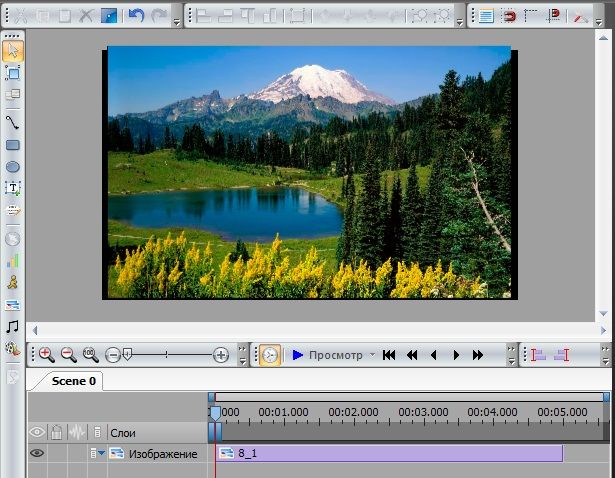
Task: Click the rewind double-arrow button
Action: point(412,355)
